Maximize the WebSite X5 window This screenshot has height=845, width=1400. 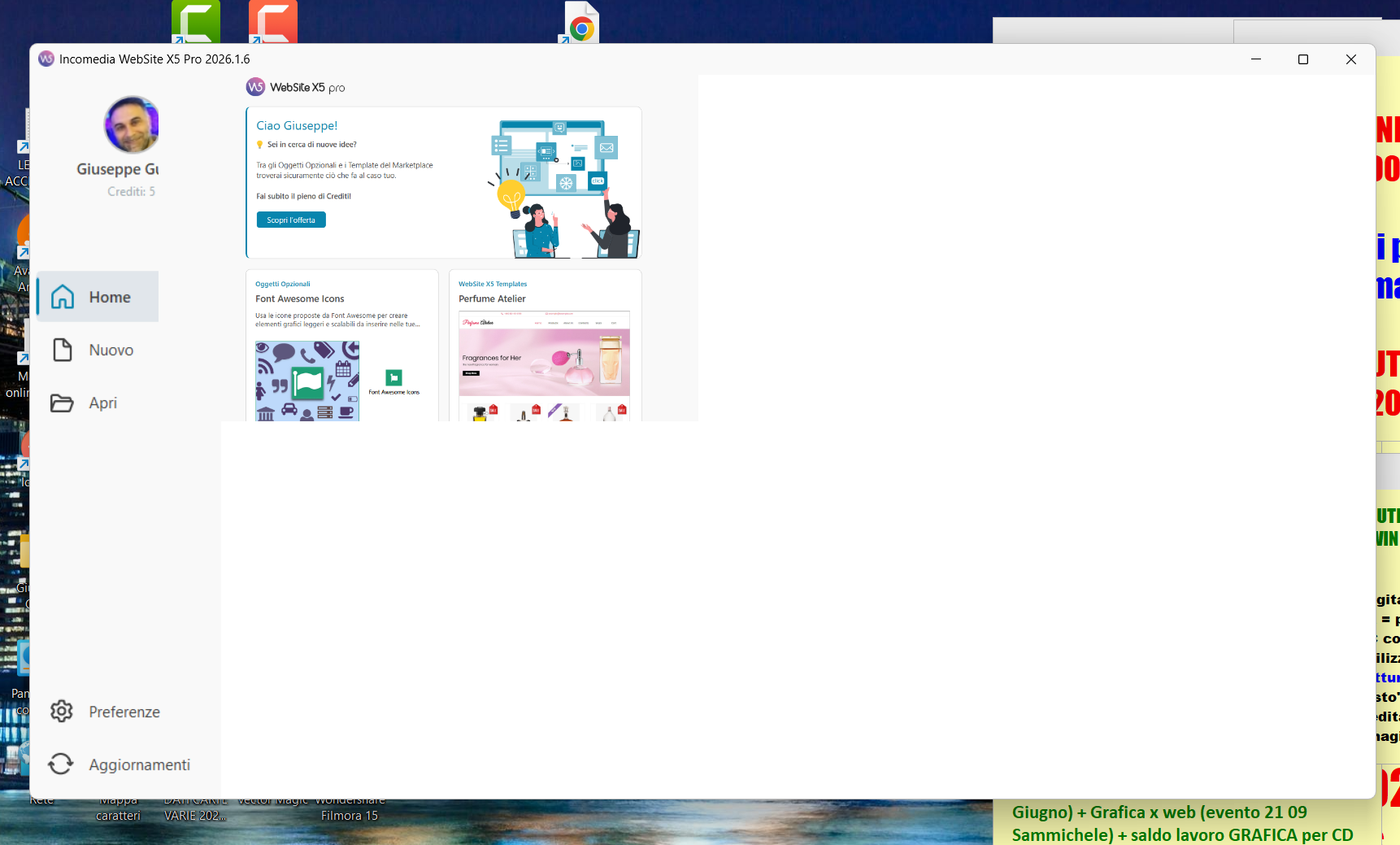1303,59
